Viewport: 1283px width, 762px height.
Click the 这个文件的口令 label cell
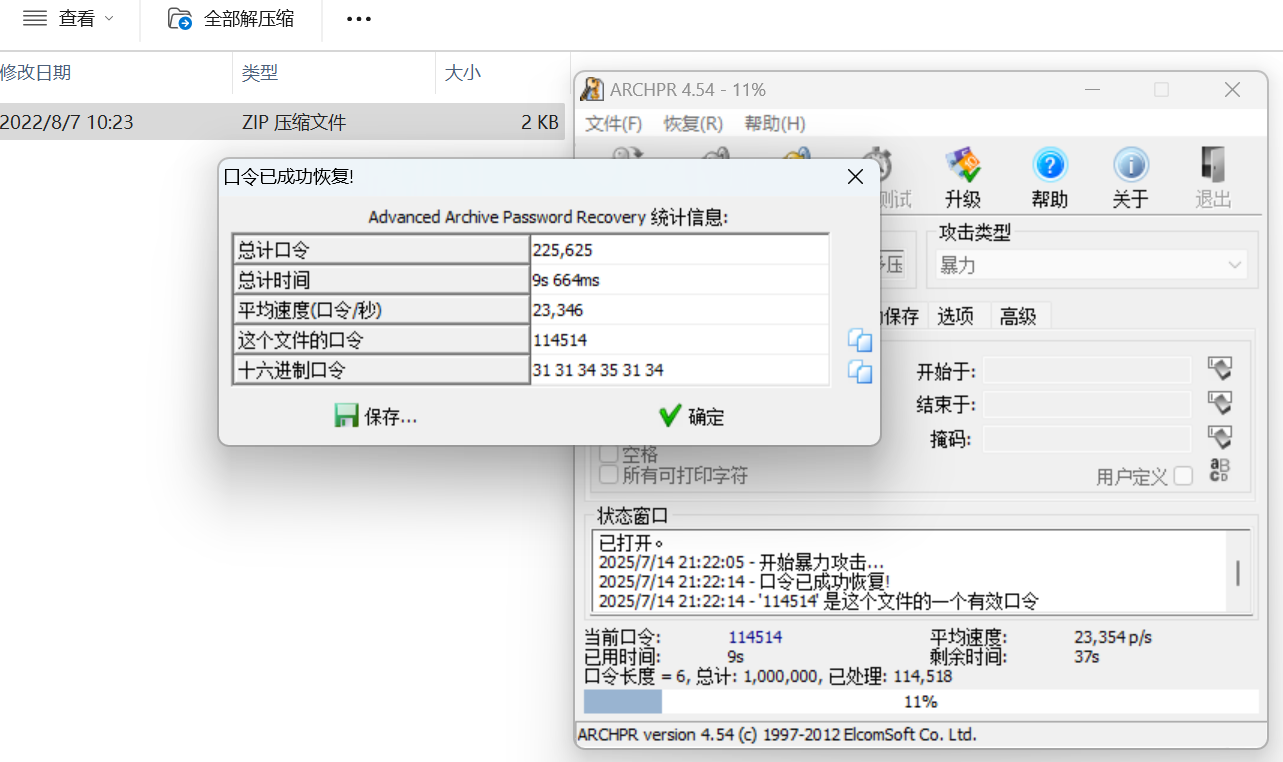pos(381,340)
